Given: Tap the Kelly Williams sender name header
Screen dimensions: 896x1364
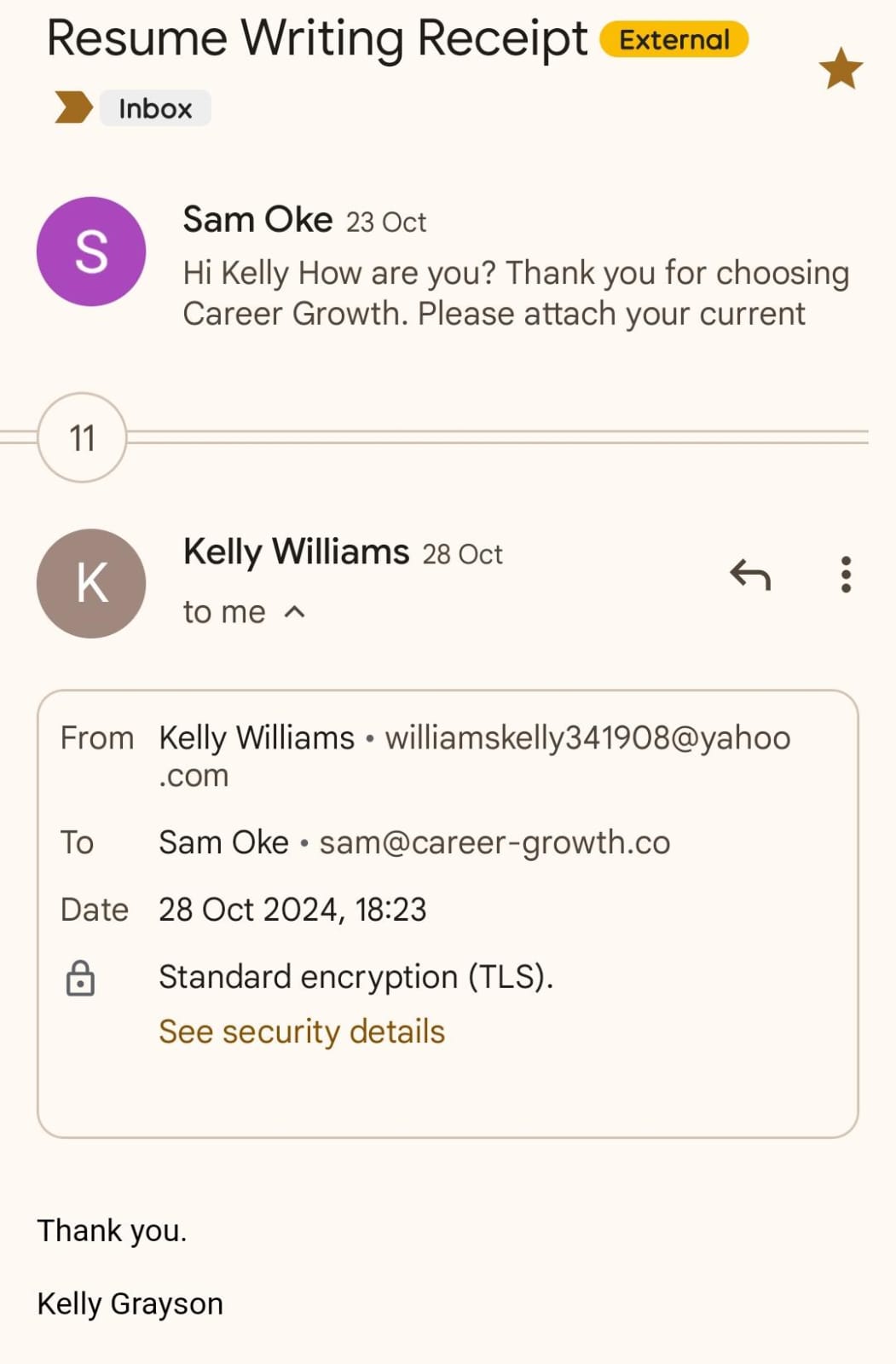Looking at the screenshot, I should click(296, 552).
